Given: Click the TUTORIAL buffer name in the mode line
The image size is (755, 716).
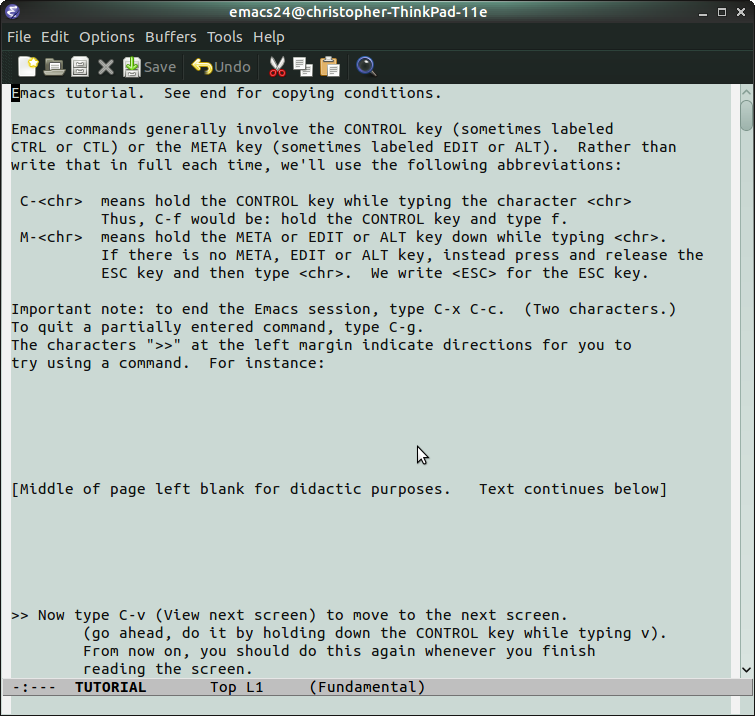Looking at the screenshot, I should pos(110,687).
